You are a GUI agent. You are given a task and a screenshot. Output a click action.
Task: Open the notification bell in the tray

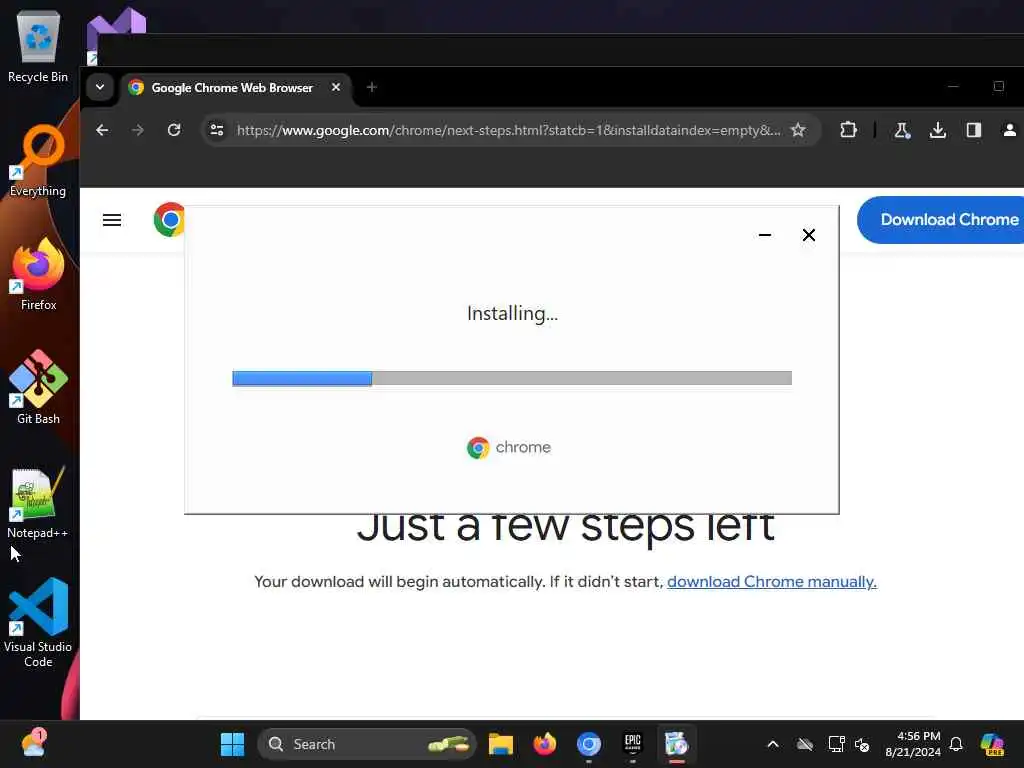pyautogui.click(x=956, y=744)
